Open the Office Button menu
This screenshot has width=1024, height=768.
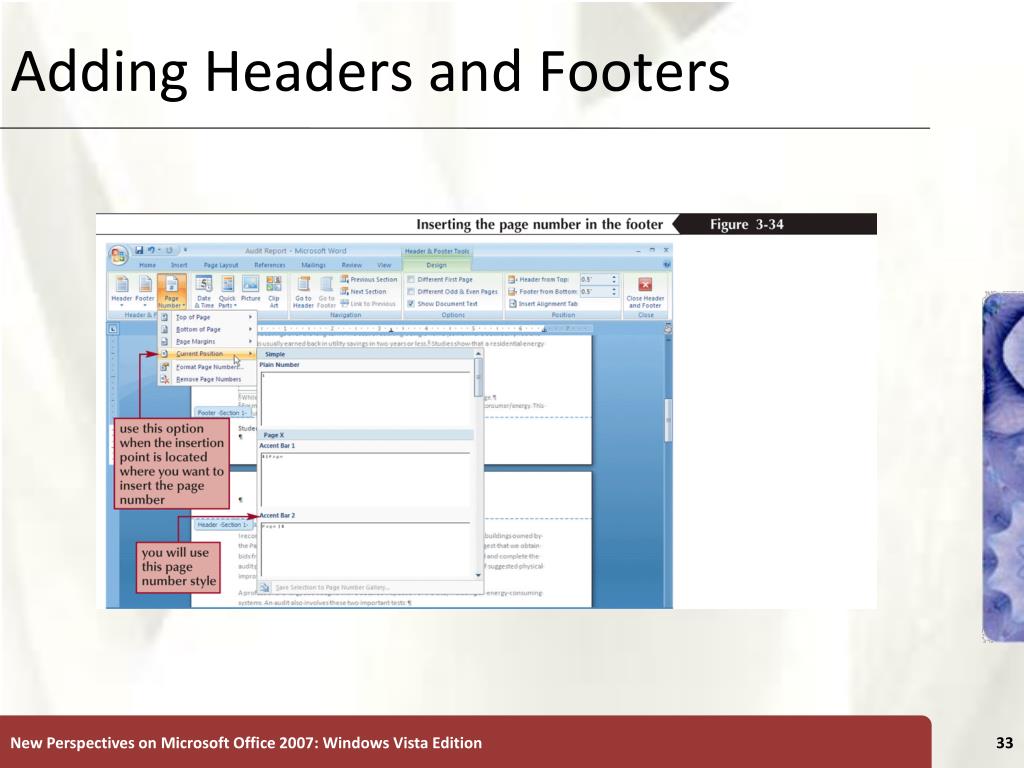click(118, 255)
